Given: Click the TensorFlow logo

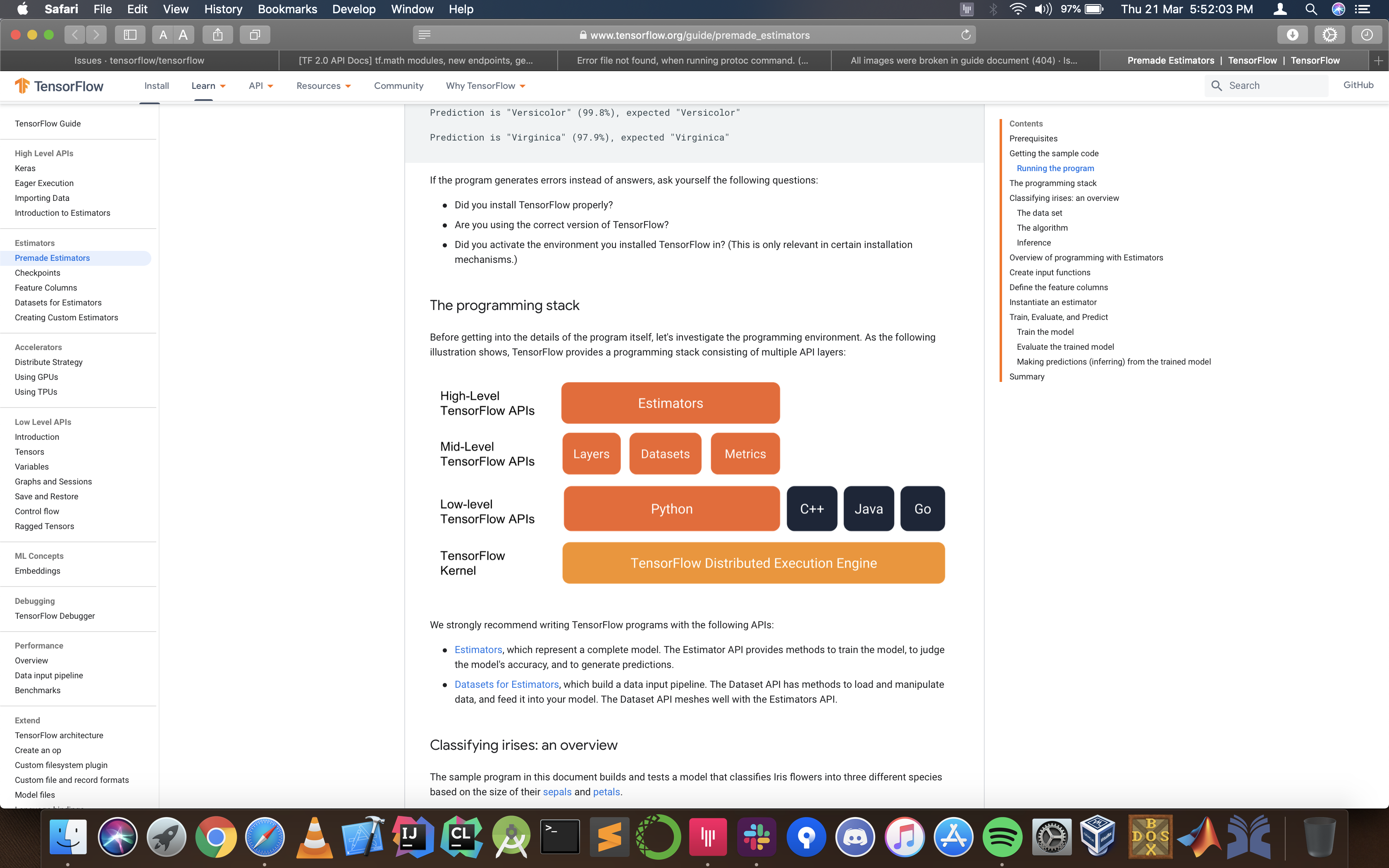Looking at the screenshot, I should pyautogui.click(x=59, y=86).
